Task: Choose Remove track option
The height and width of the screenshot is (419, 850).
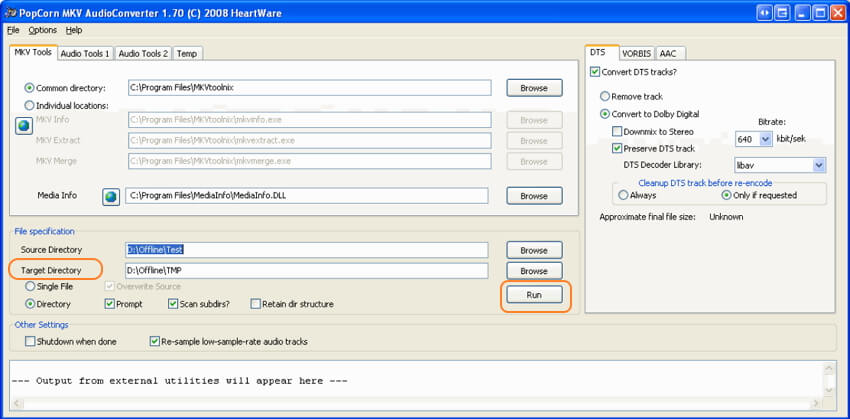Action: pos(605,96)
